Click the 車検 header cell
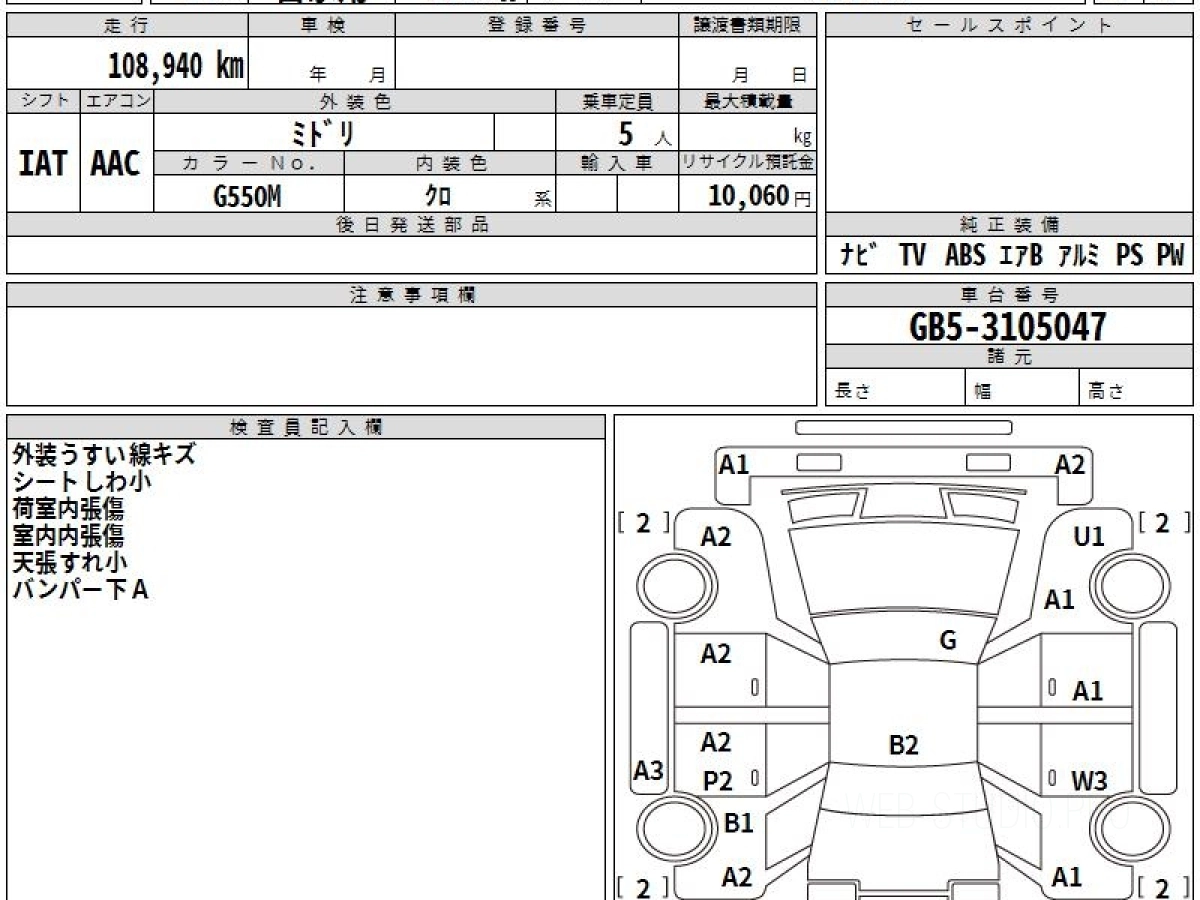1200x900 pixels. (x=321, y=26)
